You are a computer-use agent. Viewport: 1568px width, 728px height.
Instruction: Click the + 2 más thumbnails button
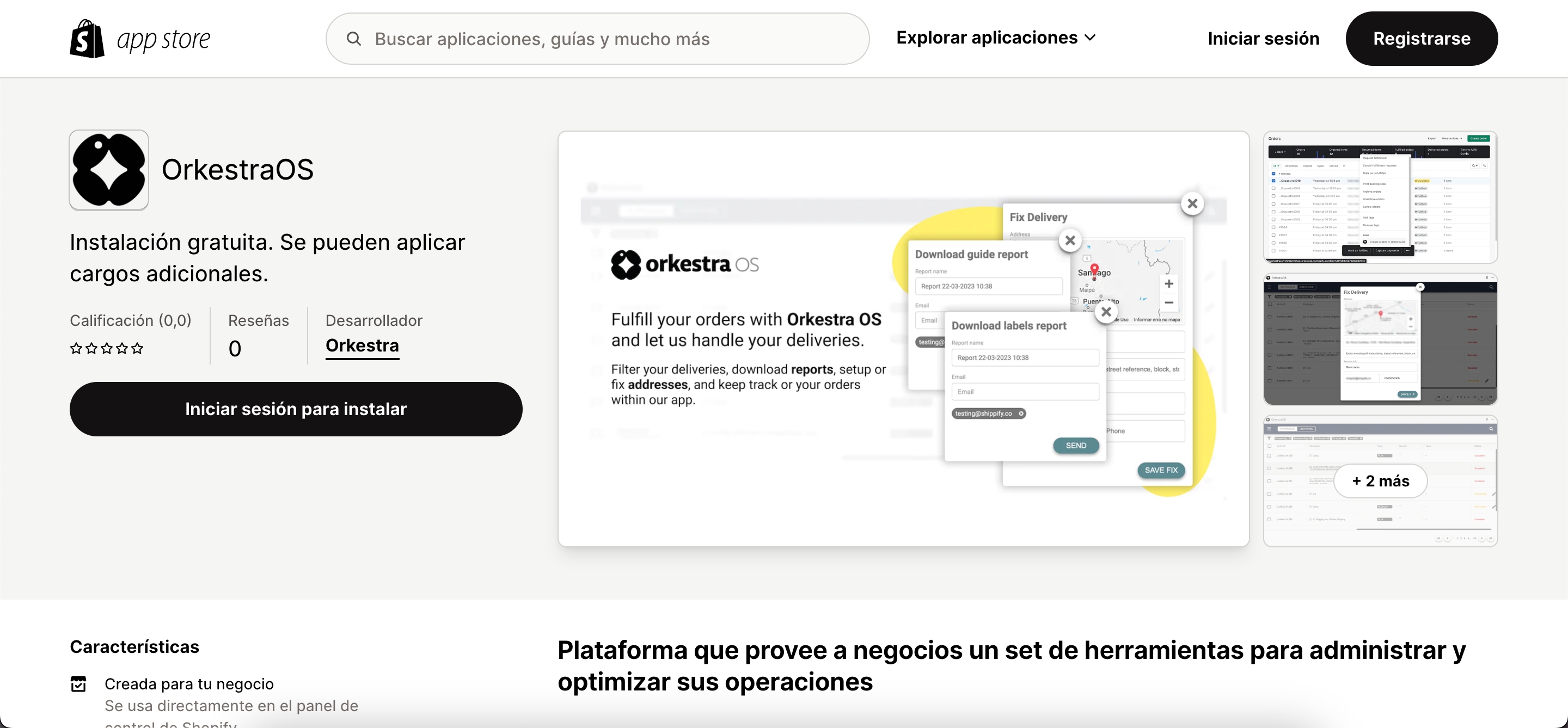[x=1380, y=481]
